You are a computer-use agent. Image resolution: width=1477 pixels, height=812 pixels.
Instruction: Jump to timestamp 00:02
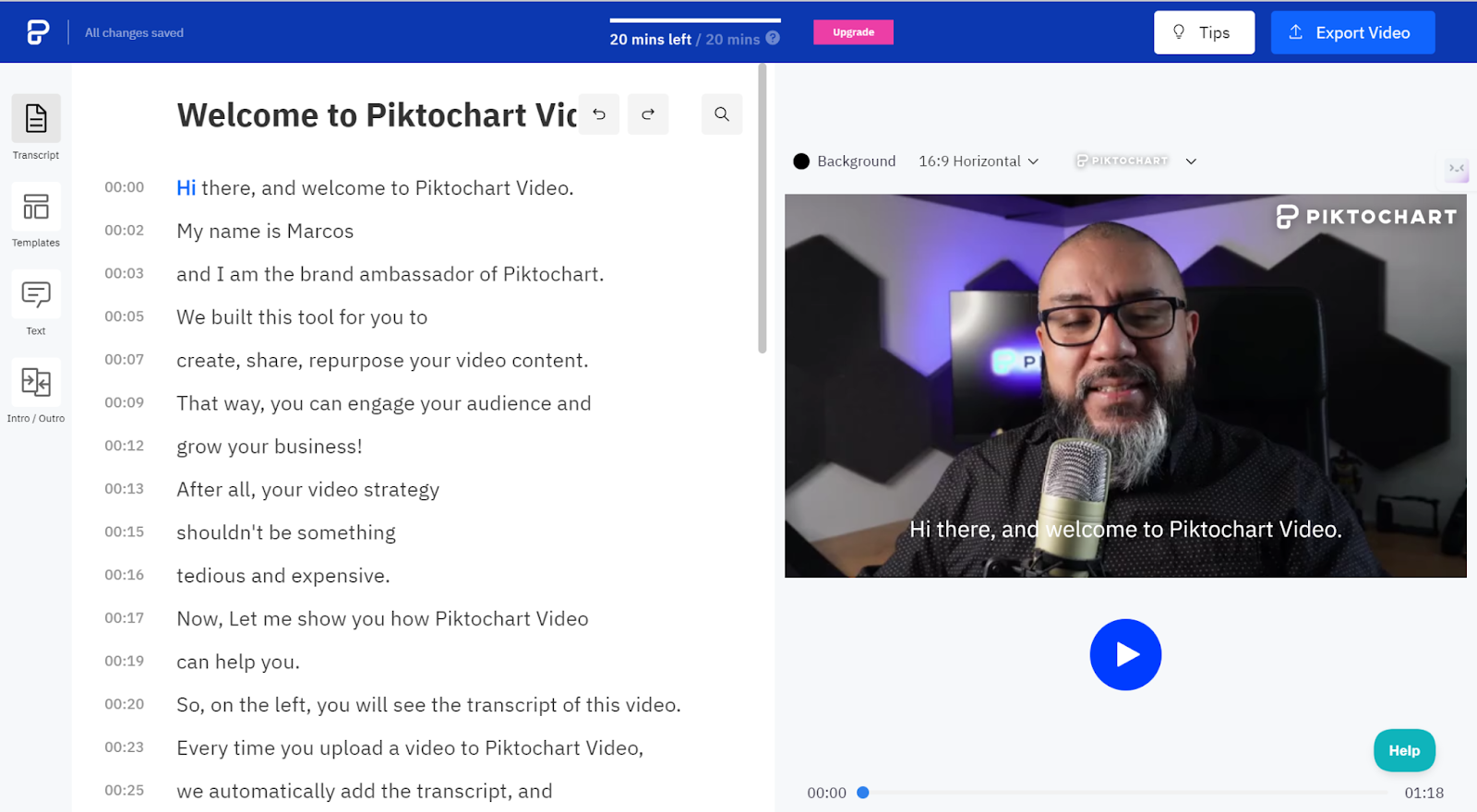pyautogui.click(x=124, y=231)
